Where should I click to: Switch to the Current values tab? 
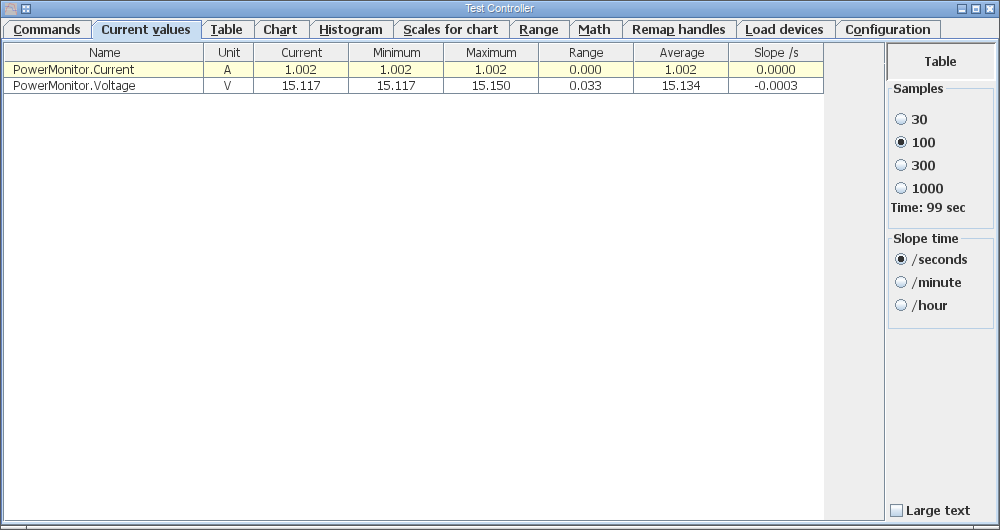pyautogui.click(x=146, y=30)
